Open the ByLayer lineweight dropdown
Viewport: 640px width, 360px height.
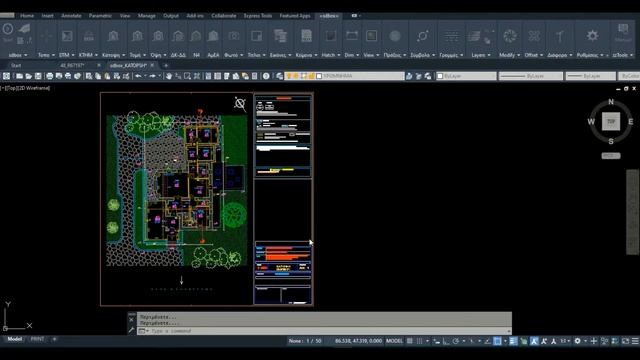tap(590, 76)
